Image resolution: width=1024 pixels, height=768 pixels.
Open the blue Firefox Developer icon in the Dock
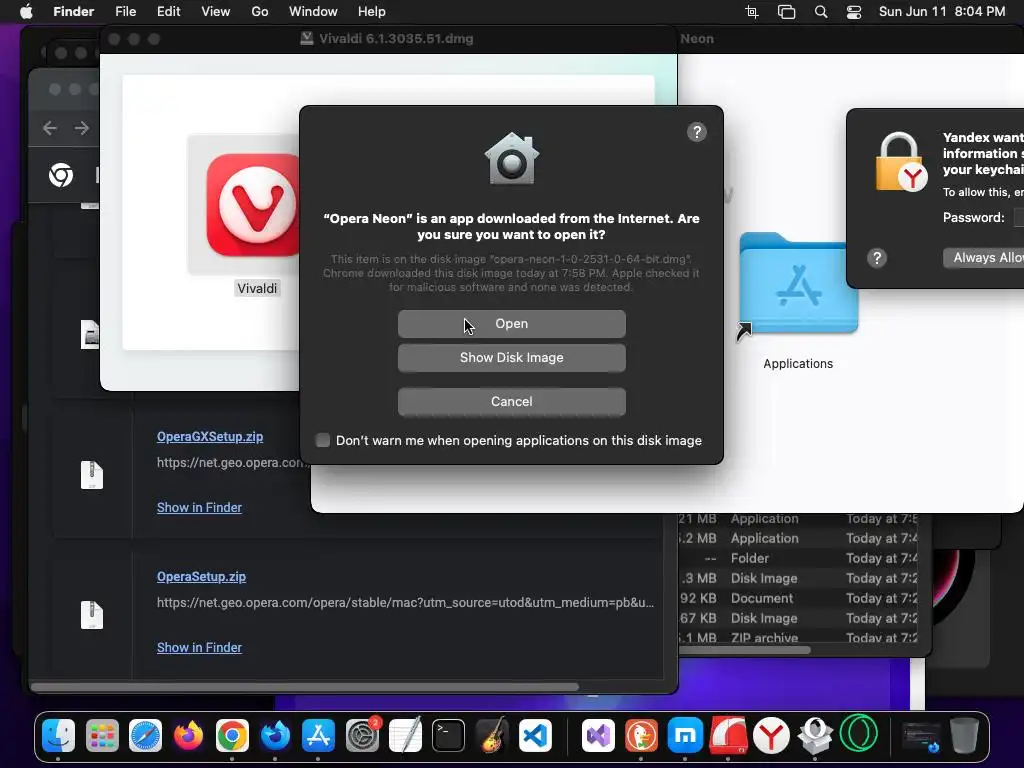(275, 735)
